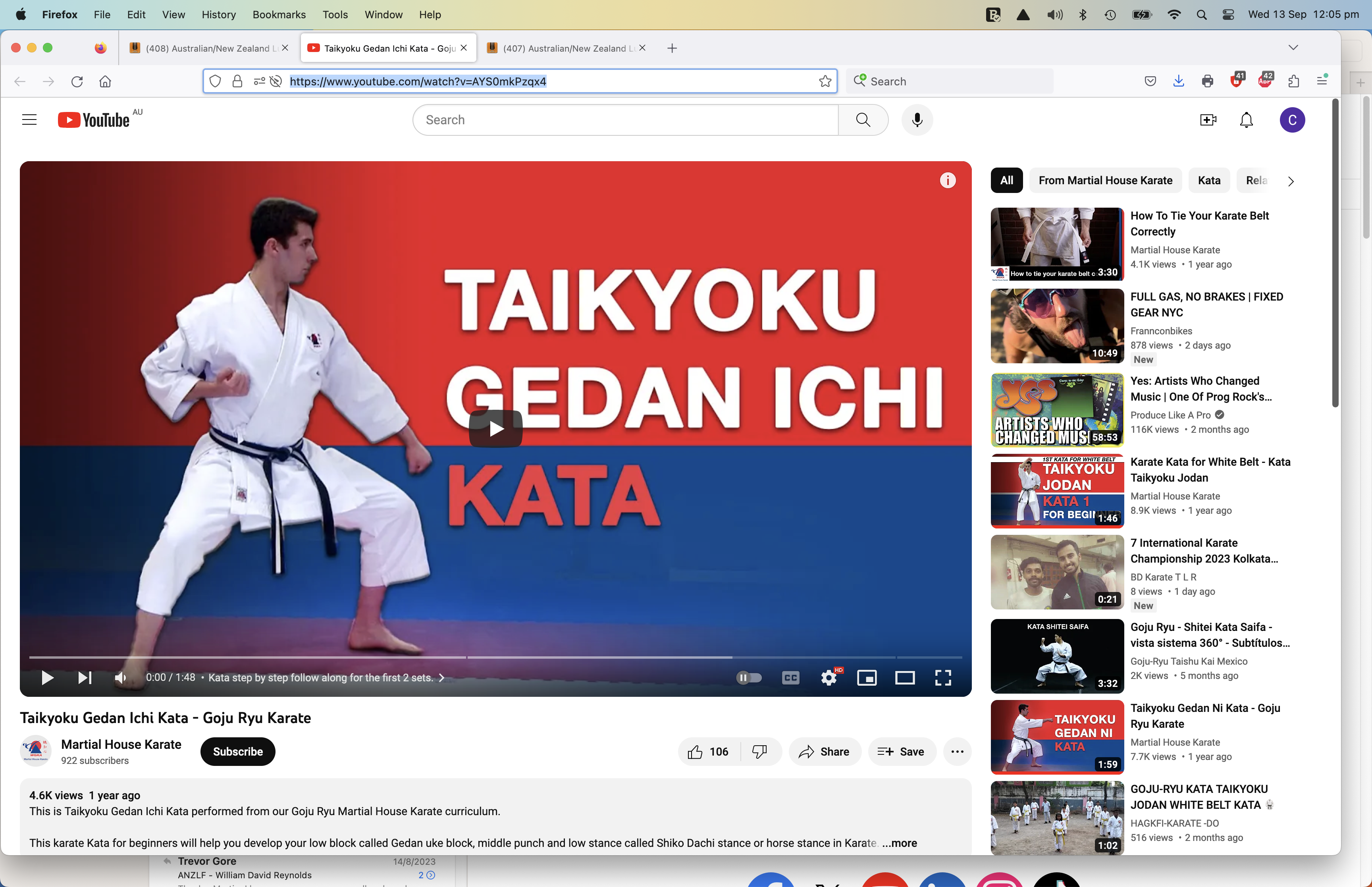Toggle autoplay switch in player
This screenshot has width=1372, height=887.
[749, 677]
